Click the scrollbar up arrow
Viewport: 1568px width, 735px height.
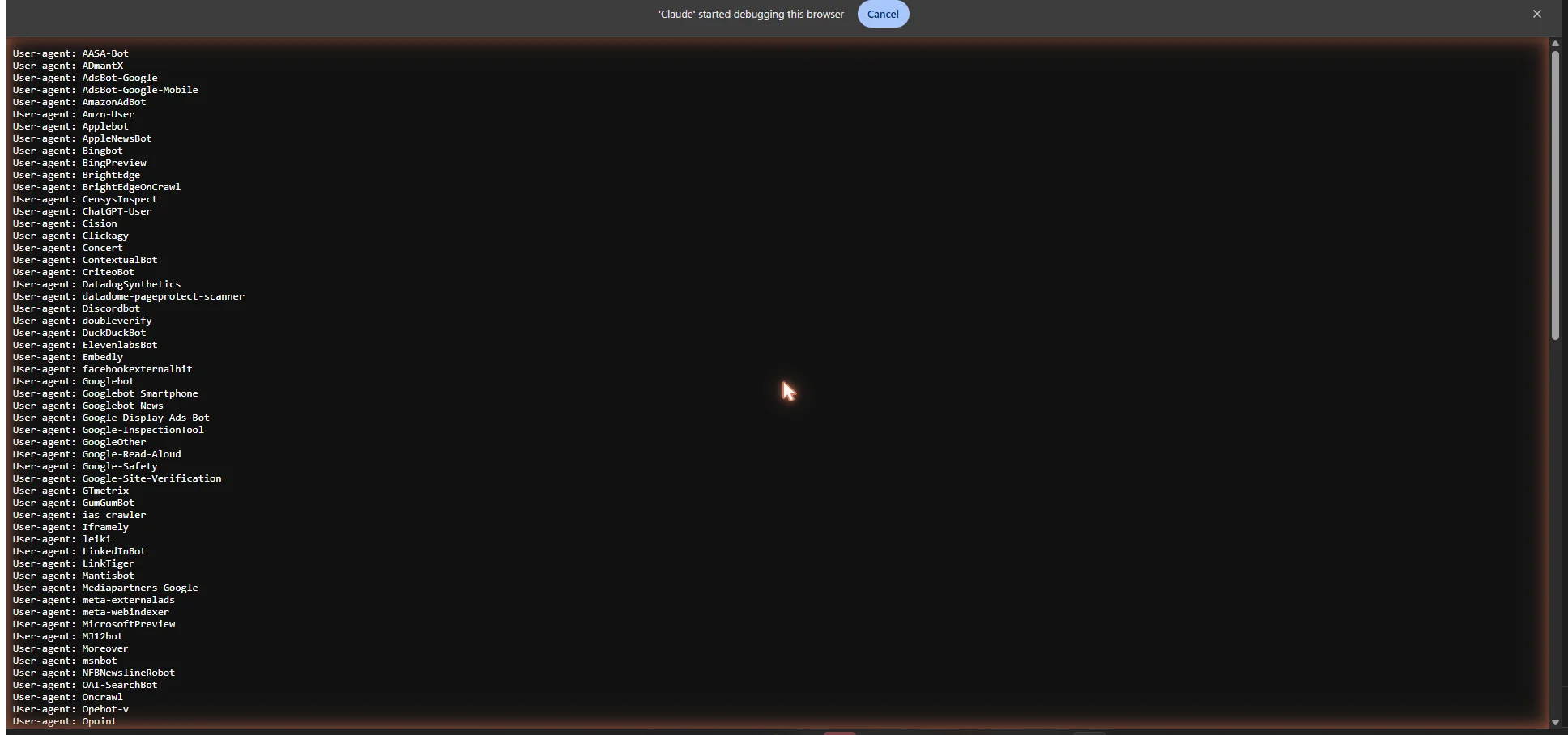pyautogui.click(x=1555, y=44)
